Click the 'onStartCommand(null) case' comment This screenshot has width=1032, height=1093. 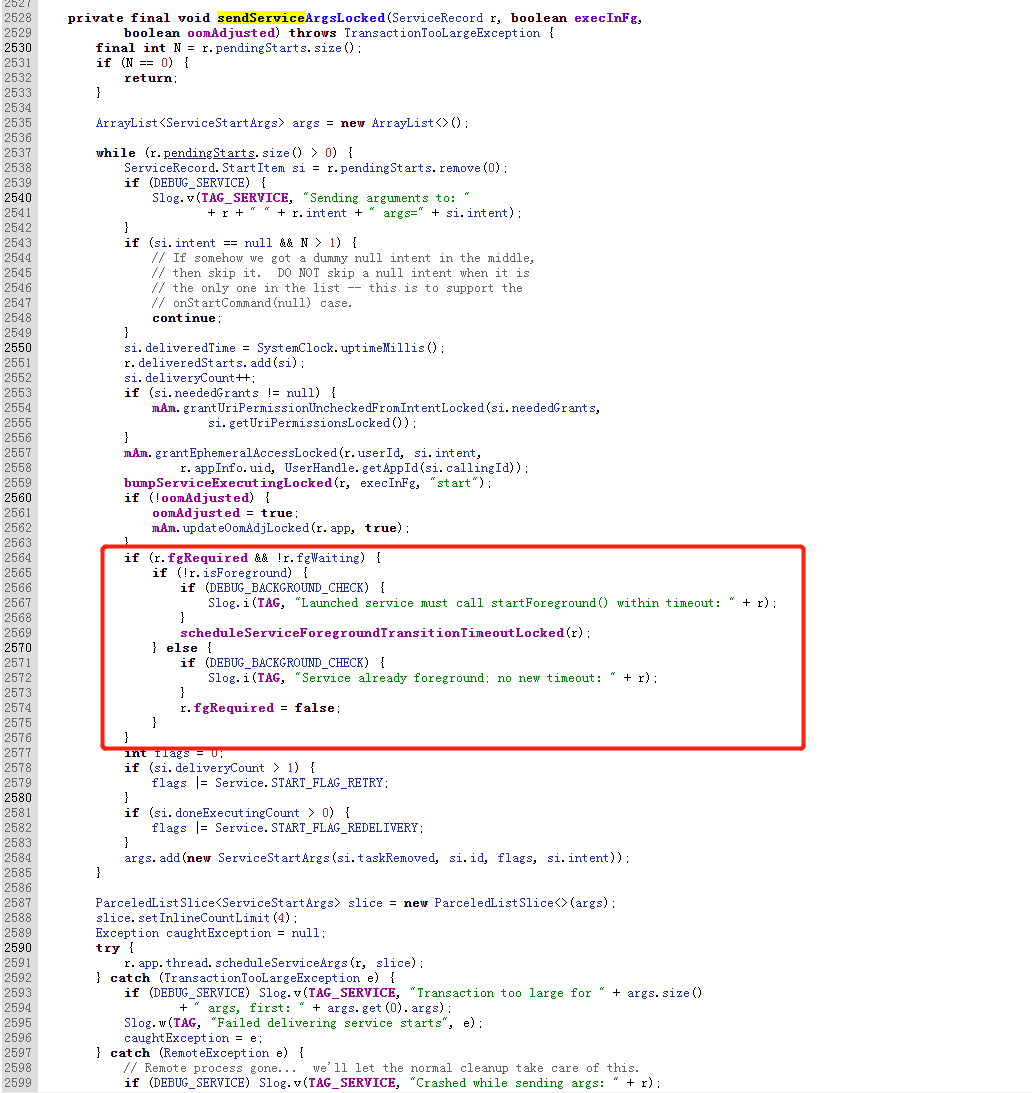[x=252, y=303]
